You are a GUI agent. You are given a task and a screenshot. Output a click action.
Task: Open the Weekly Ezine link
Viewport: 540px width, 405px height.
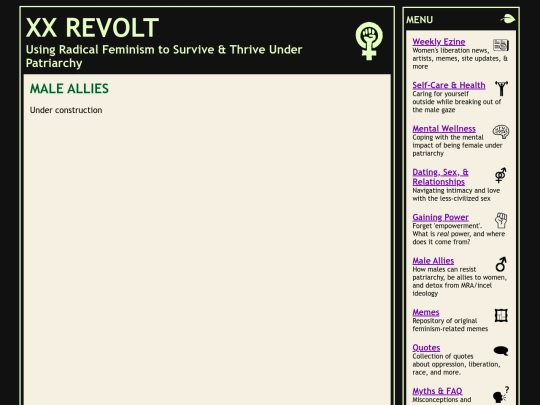[x=439, y=42]
